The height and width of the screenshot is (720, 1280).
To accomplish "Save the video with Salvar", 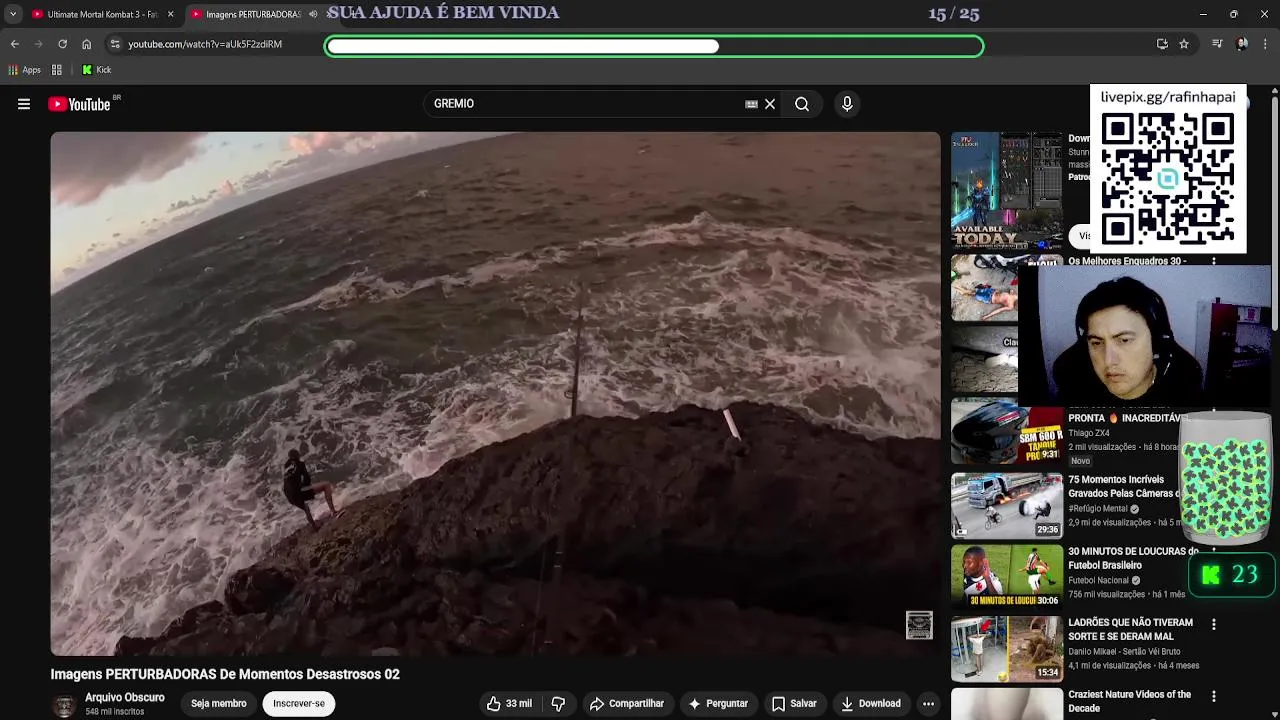I will 794,704.
